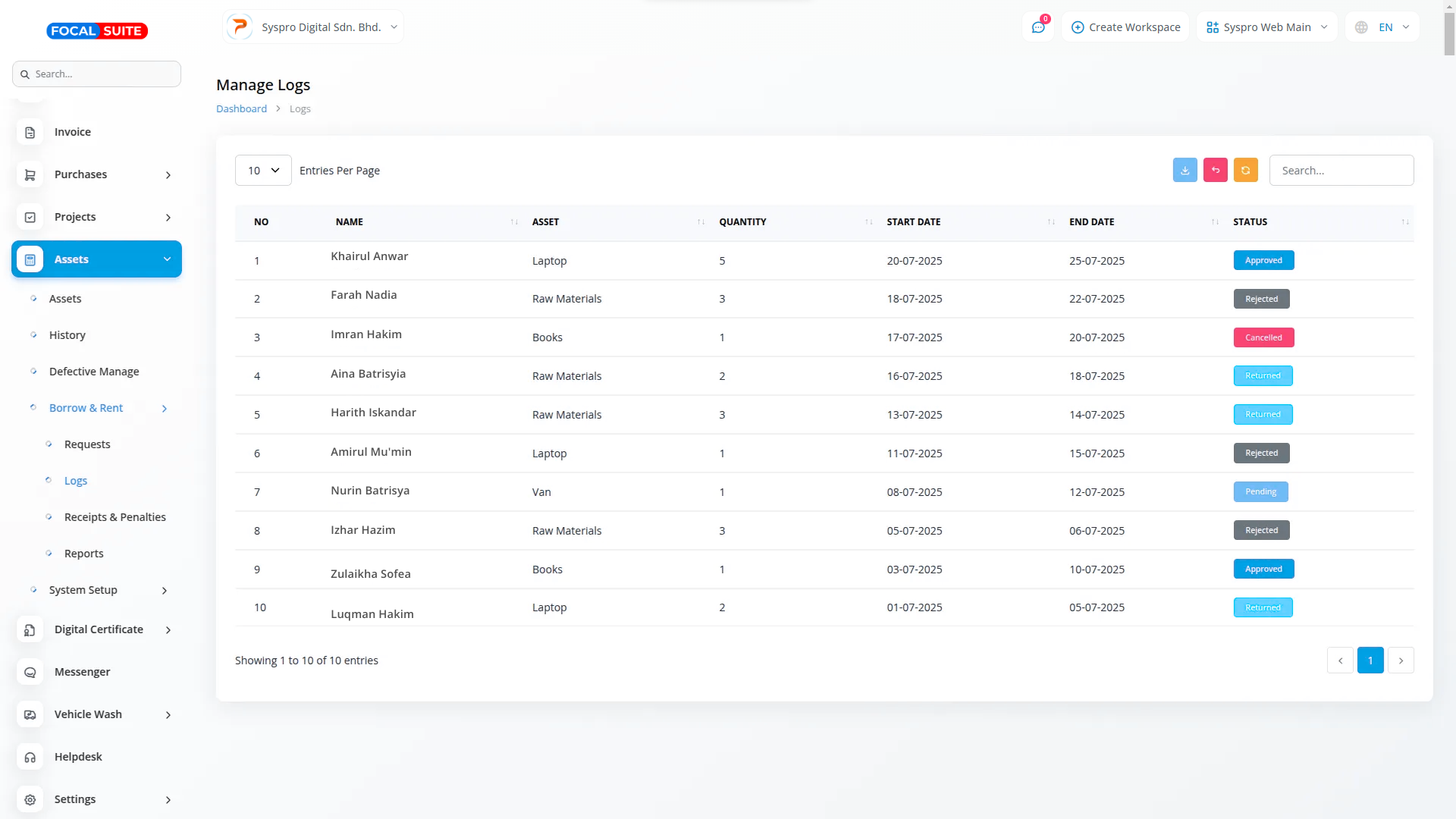The height and width of the screenshot is (819, 1456).
Task: Click the blue download export icon
Action: (1185, 170)
